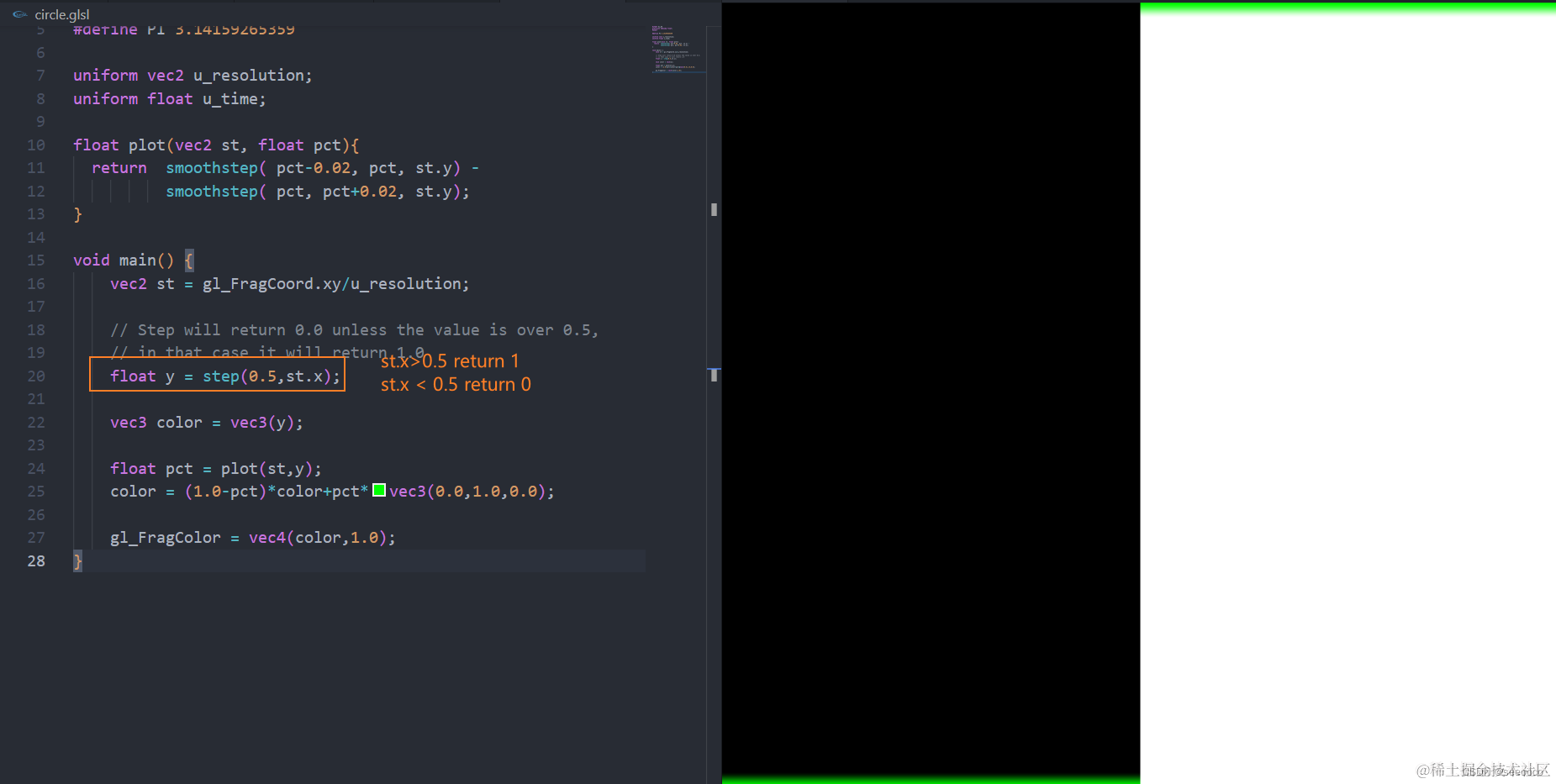Click the 'float plot(vec2 st, float pct){' line
The width and height of the screenshot is (1556, 784).
[x=216, y=145]
